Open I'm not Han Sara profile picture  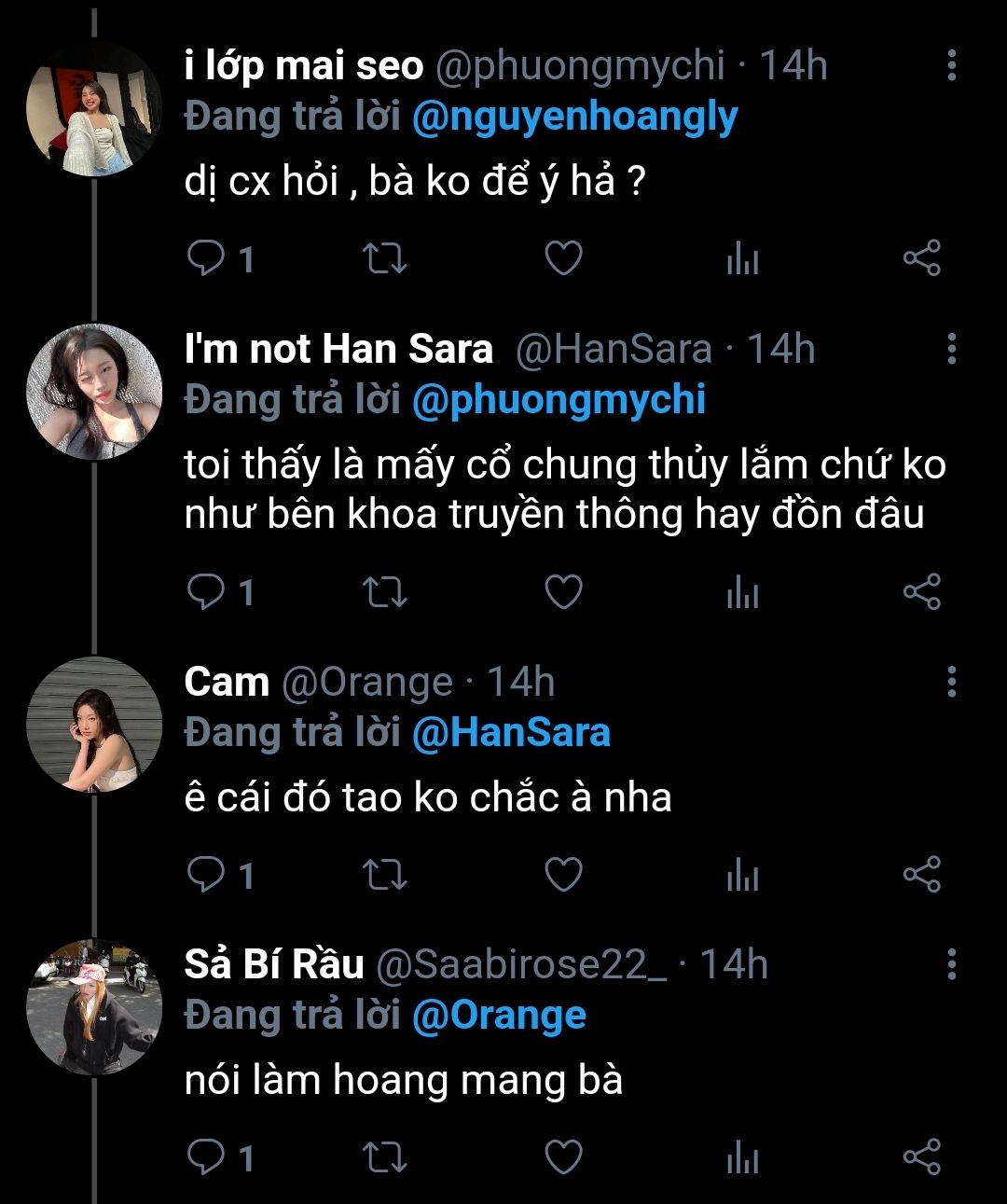click(x=94, y=392)
